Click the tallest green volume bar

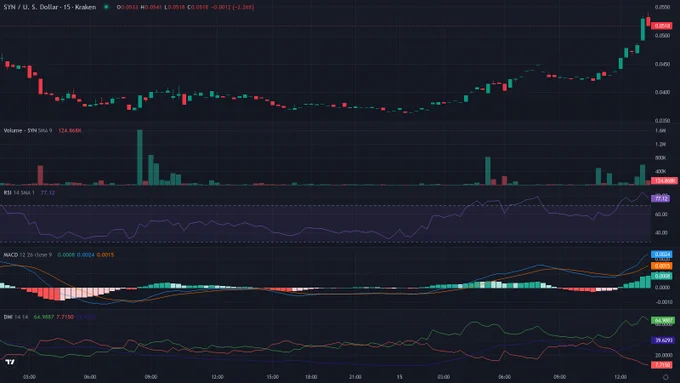coord(140,157)
